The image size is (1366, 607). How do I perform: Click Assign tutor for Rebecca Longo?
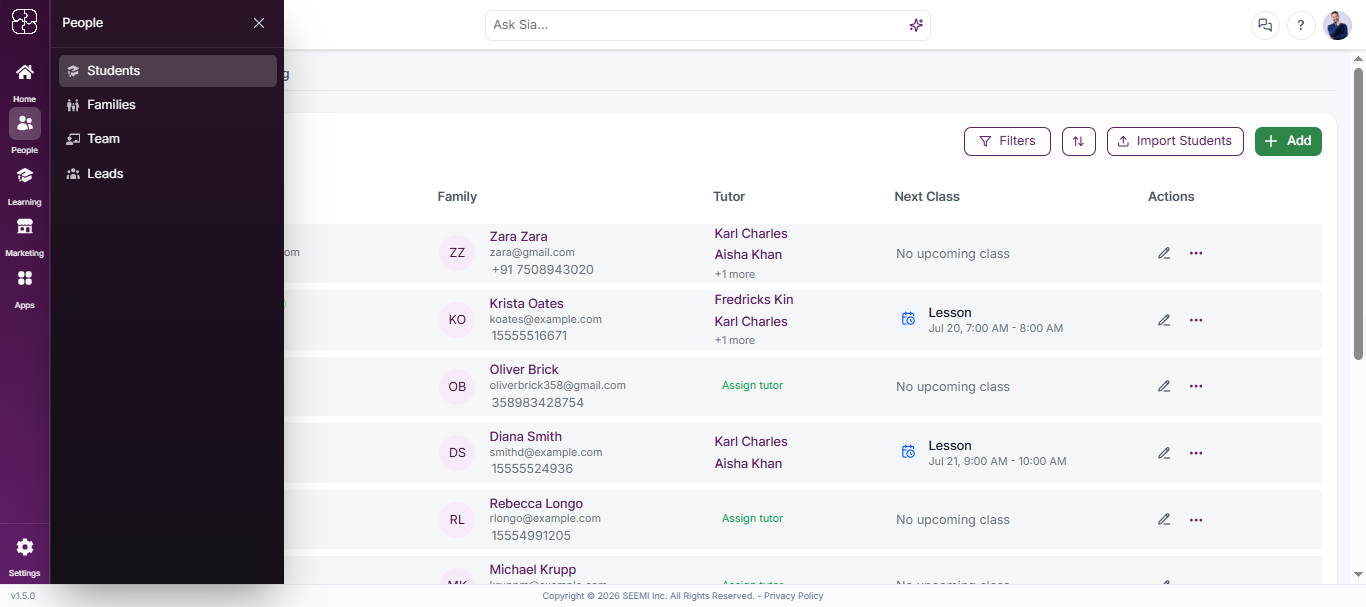752,518
